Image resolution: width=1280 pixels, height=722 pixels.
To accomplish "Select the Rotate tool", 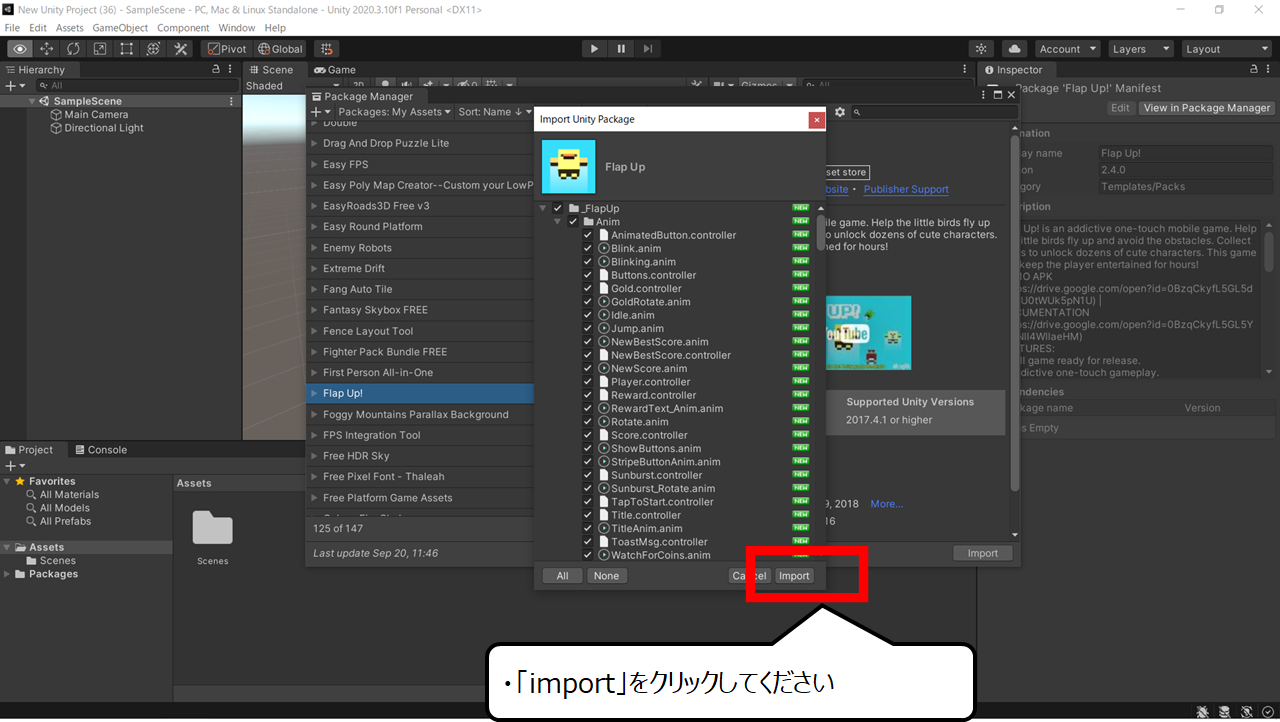I will (x=74, y=49).
